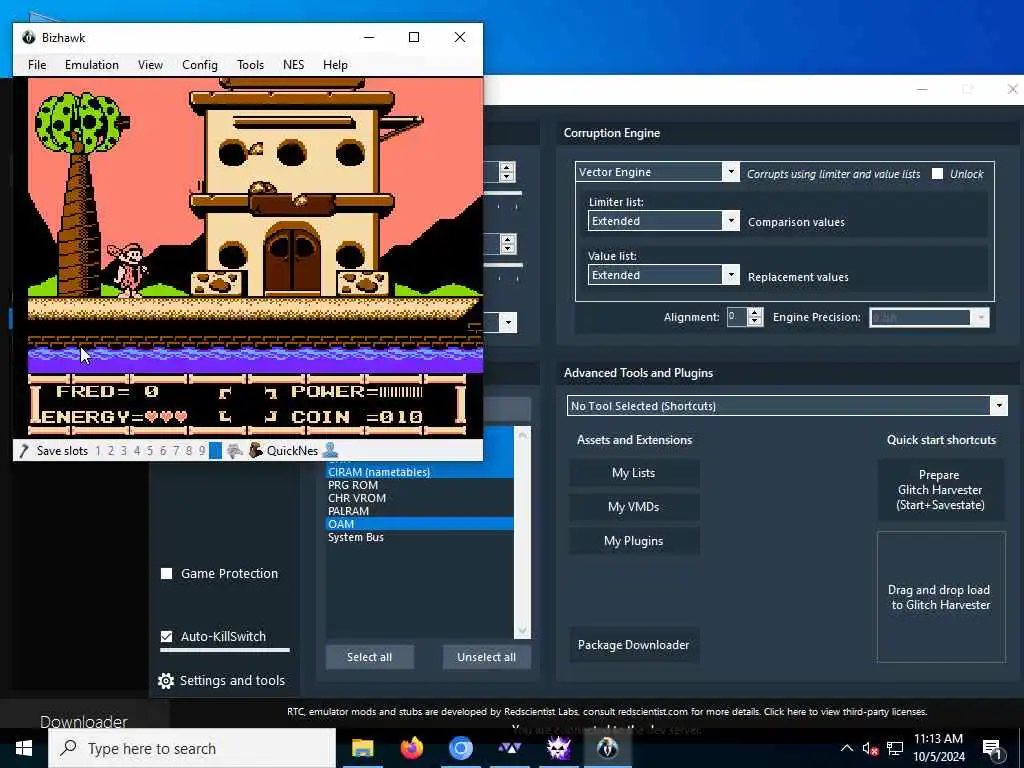Click the slider bar under Auto-KillSwitch
This screenshot has height=768, width=1024.
tap(225, 650)
